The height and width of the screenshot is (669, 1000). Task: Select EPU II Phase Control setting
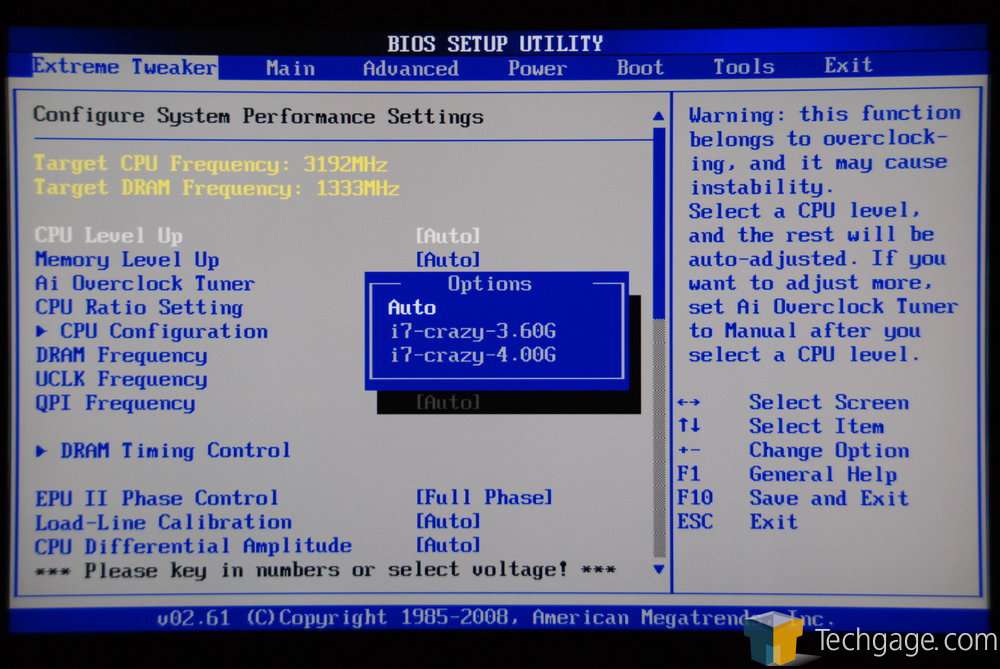pyautogui.click(x=157, y=498)
